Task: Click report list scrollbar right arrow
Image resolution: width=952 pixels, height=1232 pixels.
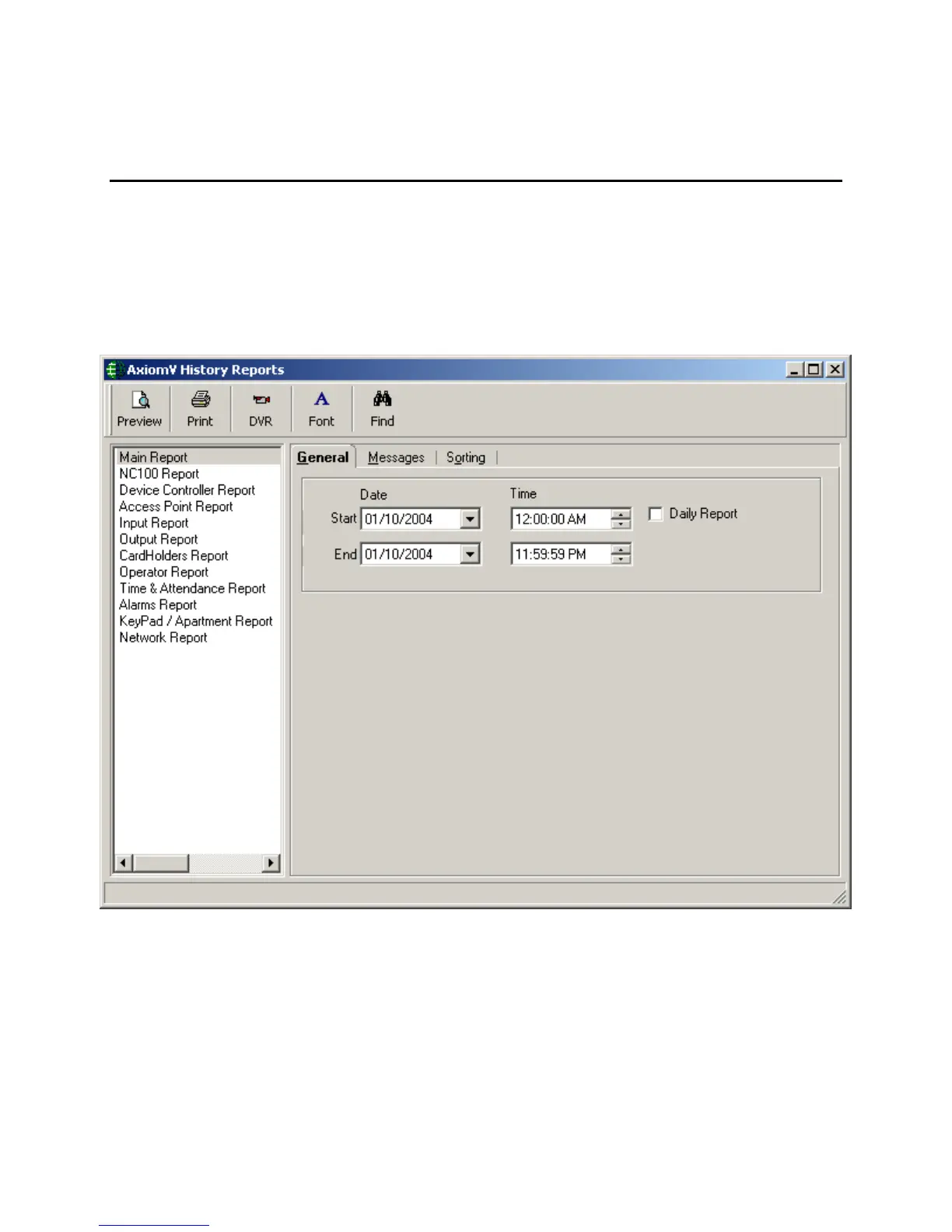Action: (271, 863)
